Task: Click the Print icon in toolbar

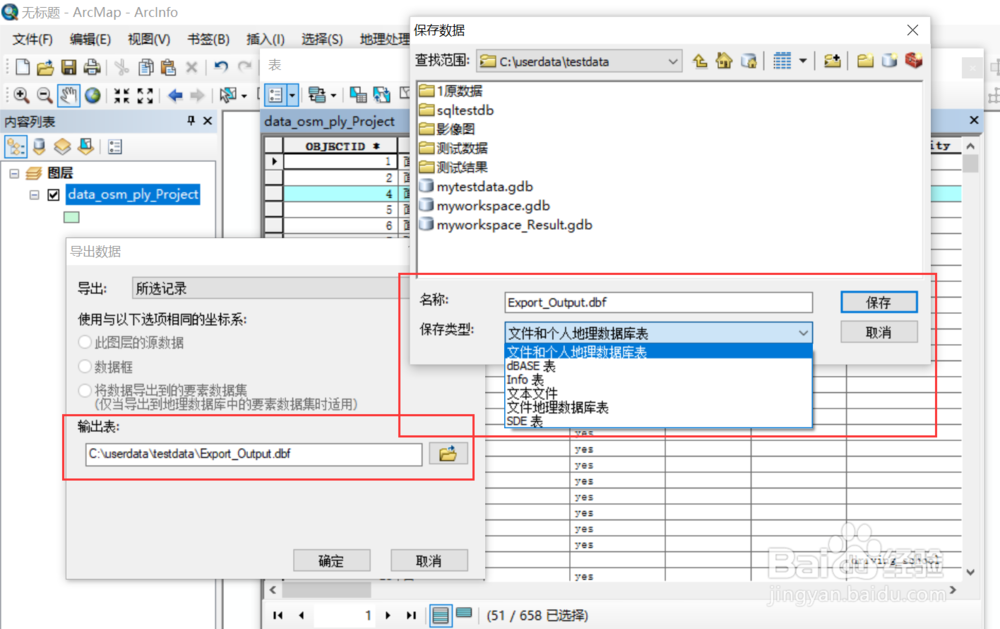Action: (92, 67)
